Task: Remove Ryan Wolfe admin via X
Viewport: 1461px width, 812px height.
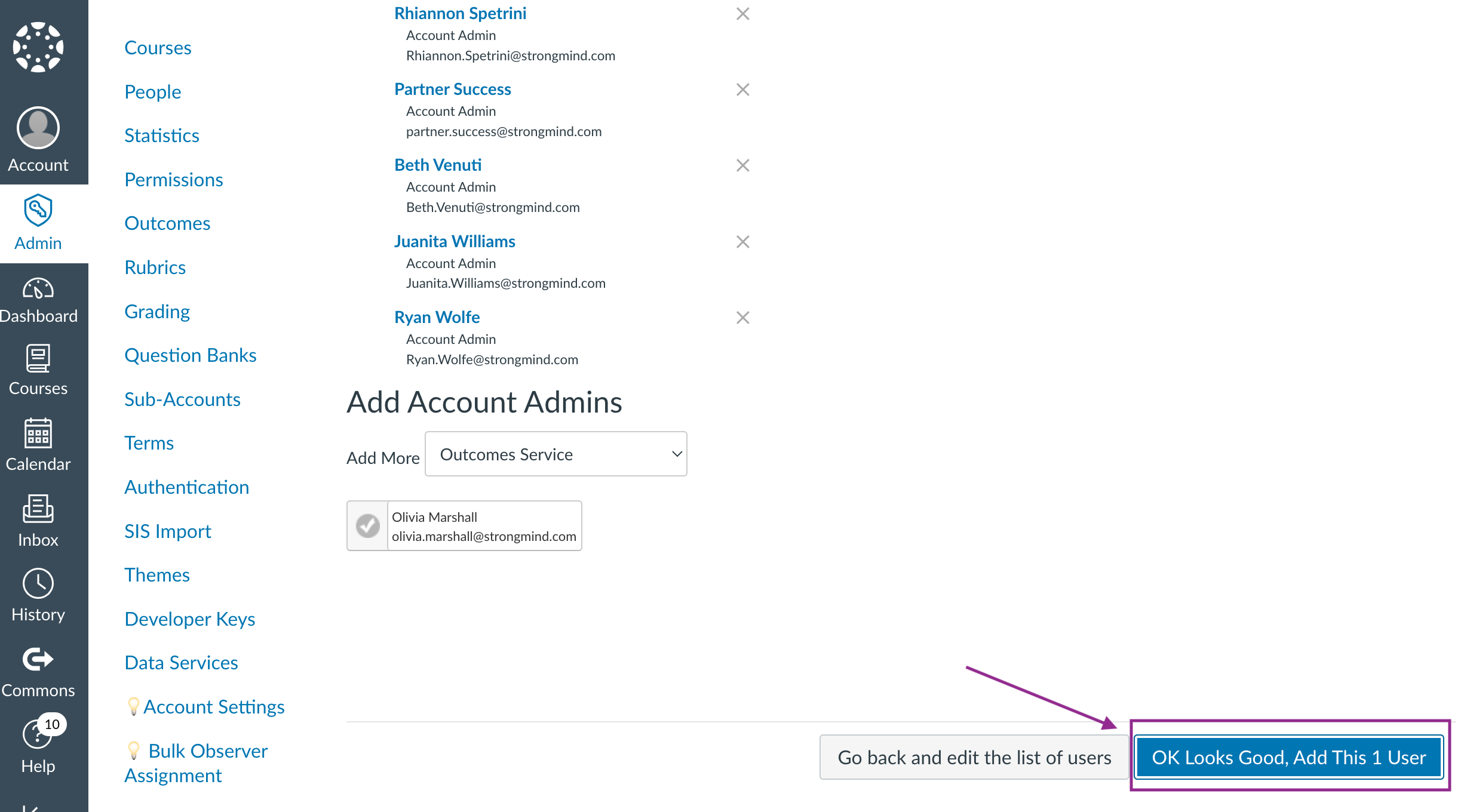Action: pos(742,318)
